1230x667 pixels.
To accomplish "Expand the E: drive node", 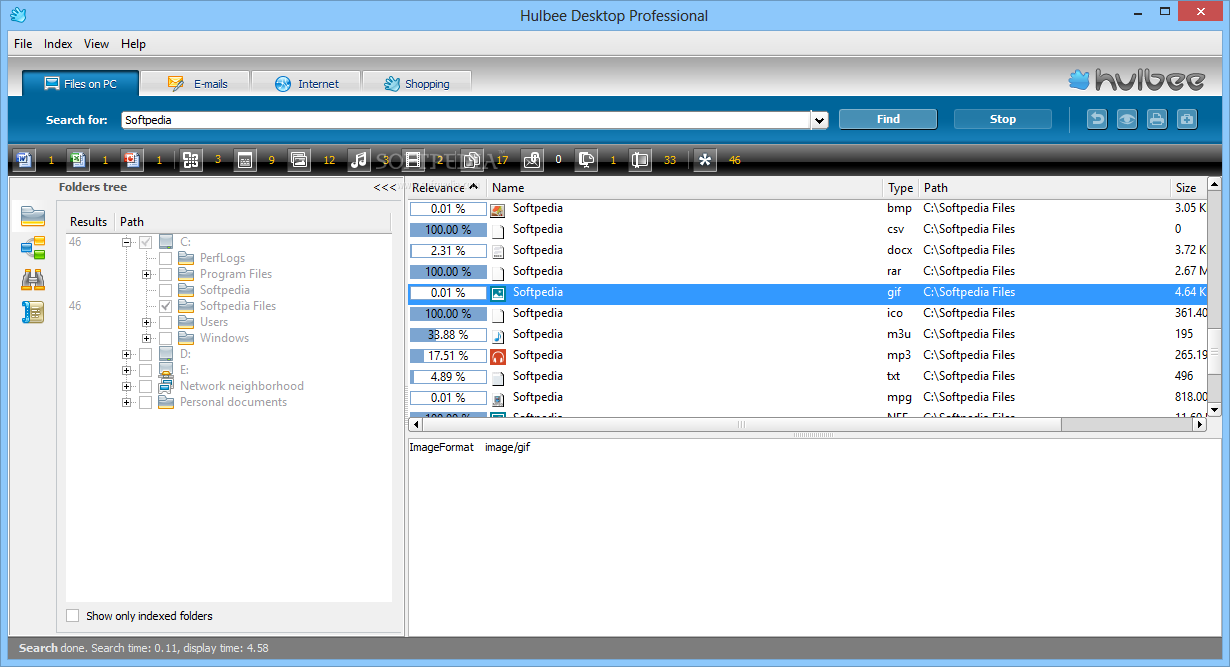I will click(x=127, y=370).
